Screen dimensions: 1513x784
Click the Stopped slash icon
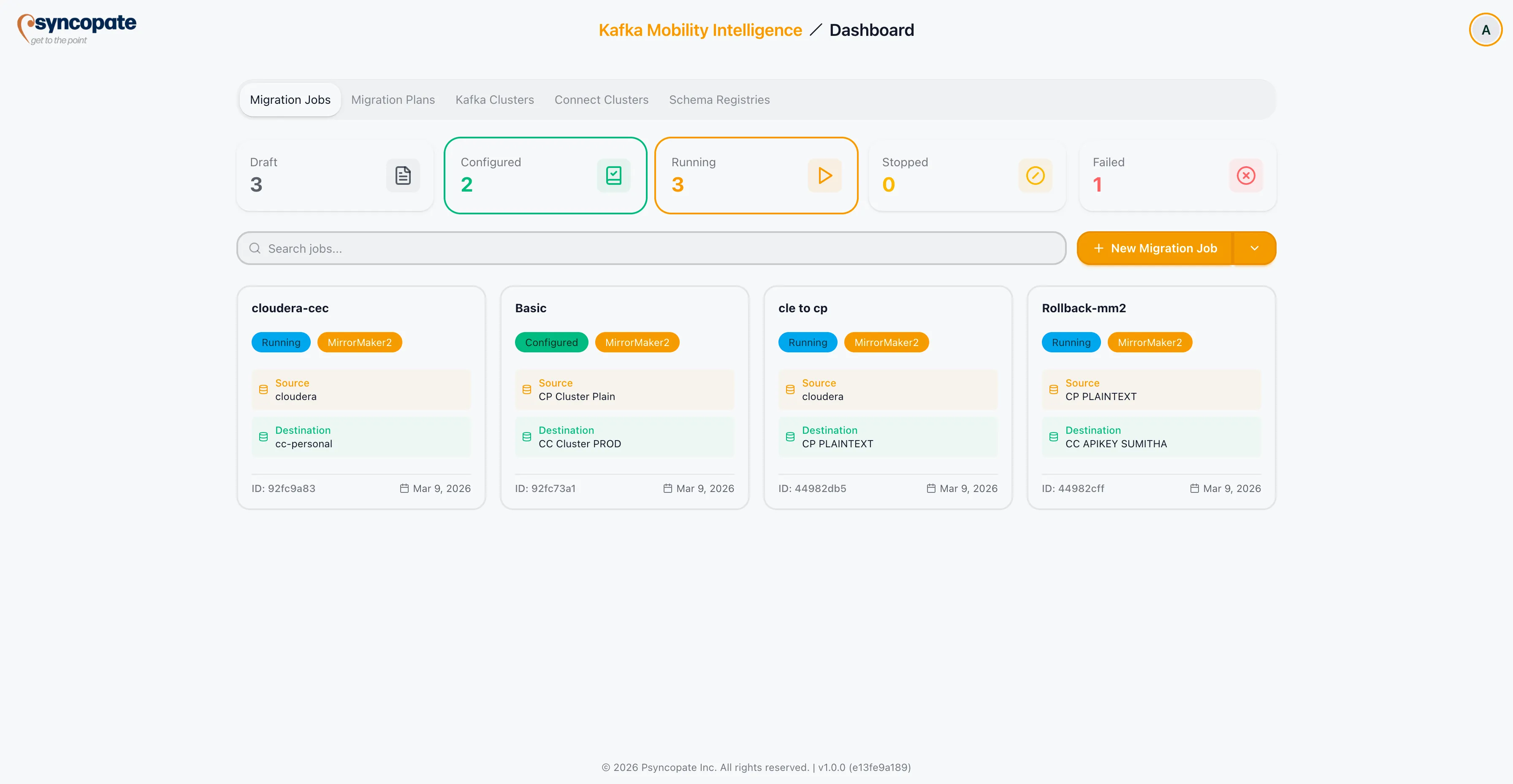pos(1035,175)
